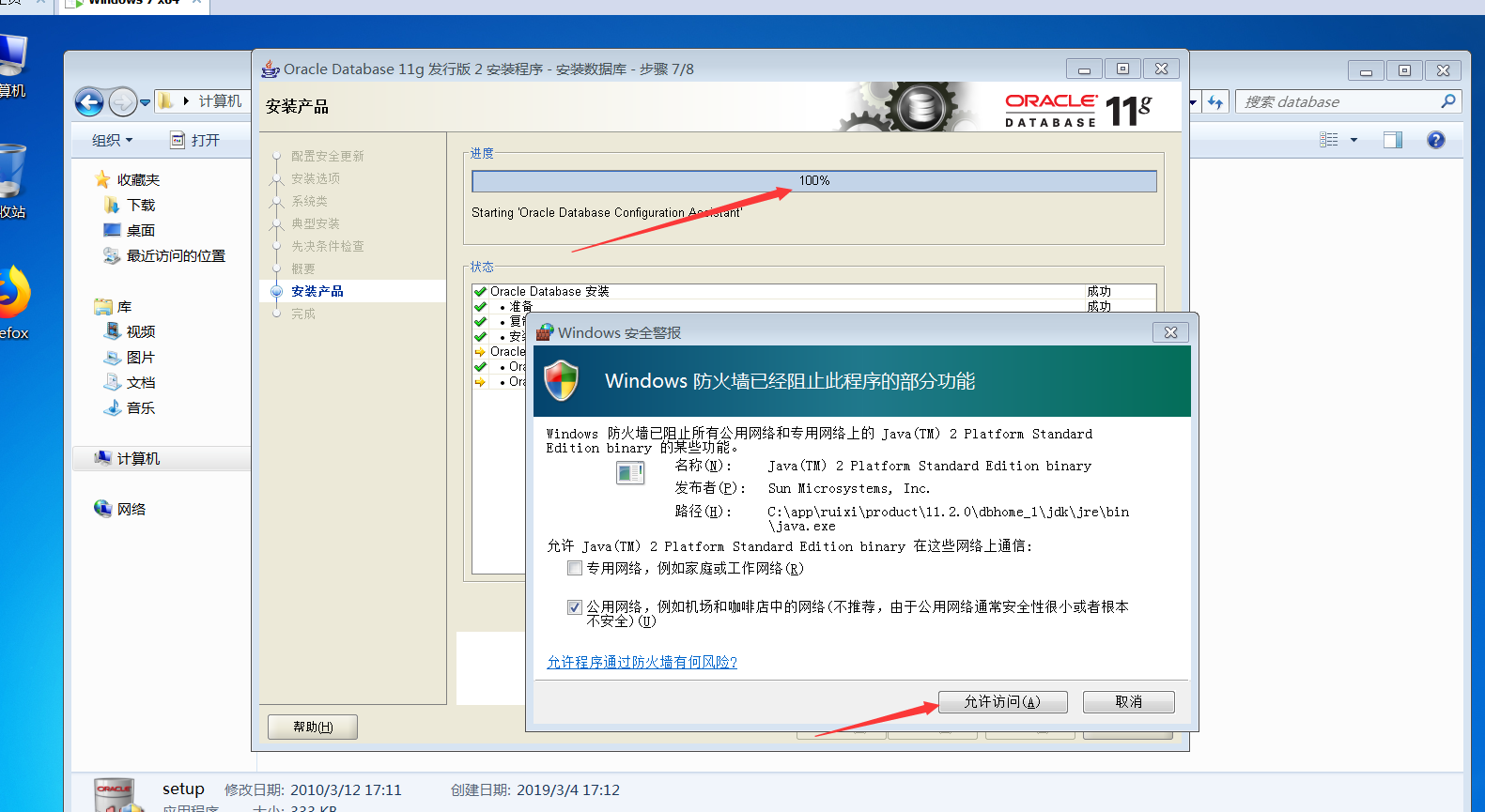Click the Oracle 11g Database logo
The width and height of the screenshot is (1485, 812).
[1078, 110]
